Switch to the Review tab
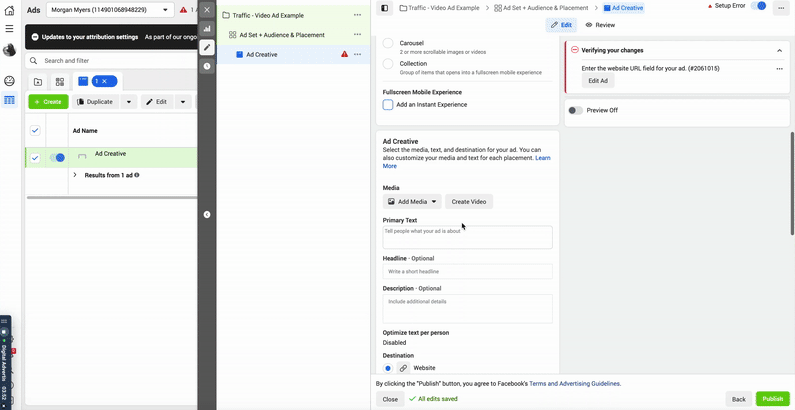795x410 pixels. (600, 25)
